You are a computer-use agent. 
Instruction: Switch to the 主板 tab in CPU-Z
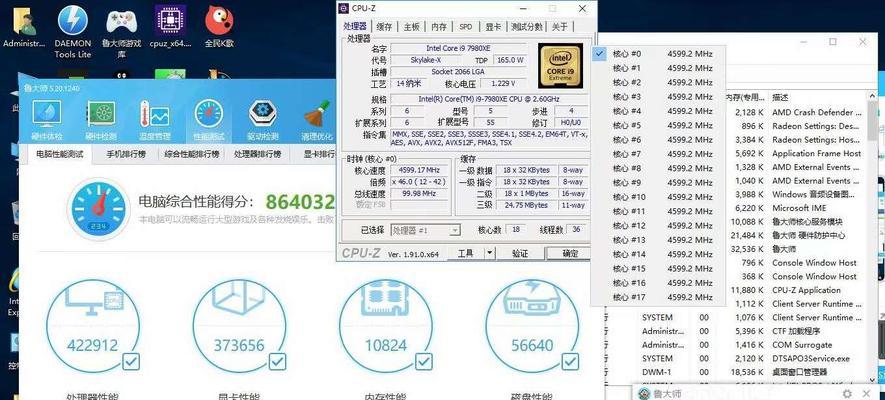(411, 27)
